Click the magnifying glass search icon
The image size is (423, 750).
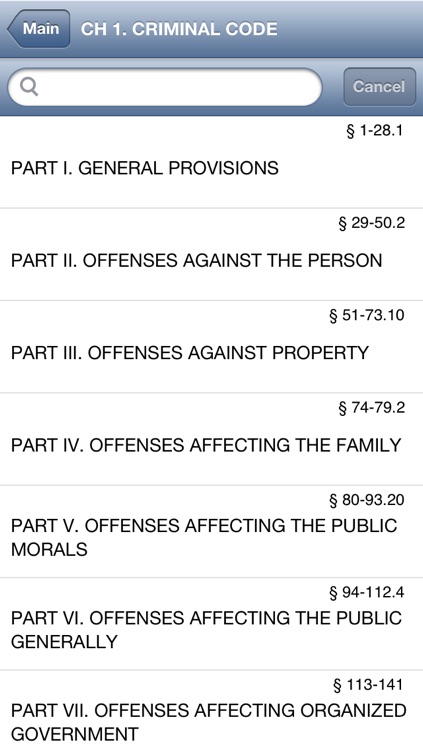coord(29,87)
